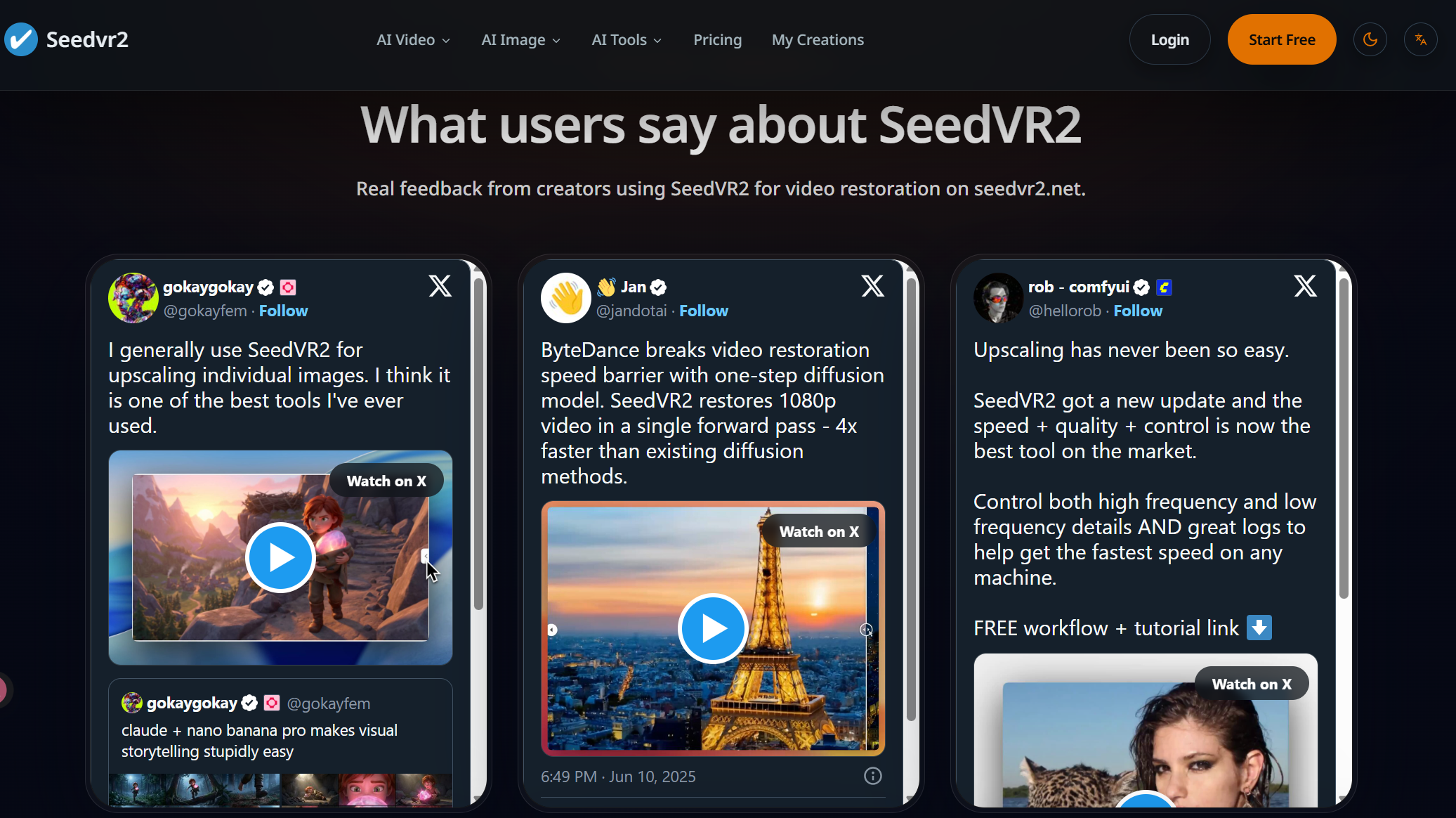The image size is (1456, 818).
Task: Go to My Creations
Action: coord(818,39)
